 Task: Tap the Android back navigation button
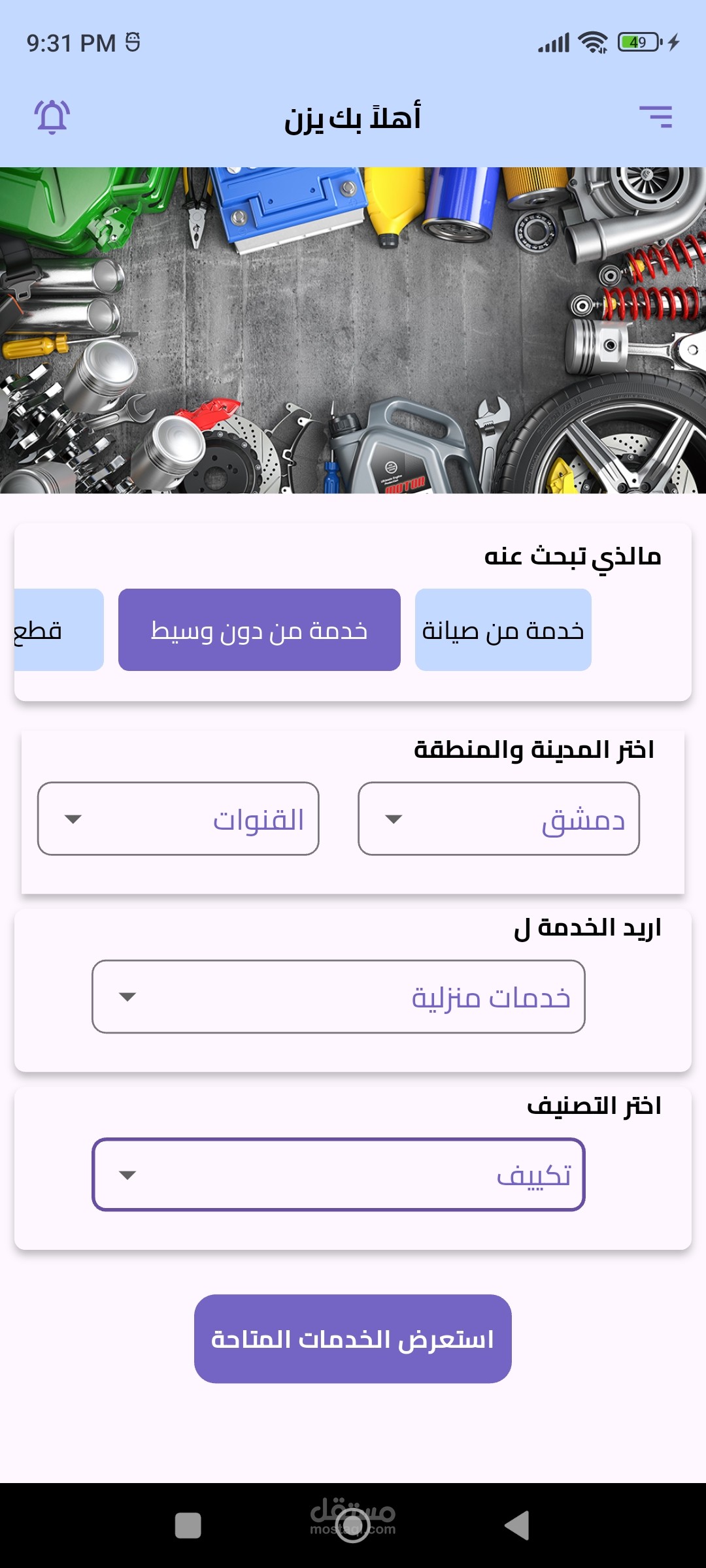pyautogui.click(x=517, y=1526)
